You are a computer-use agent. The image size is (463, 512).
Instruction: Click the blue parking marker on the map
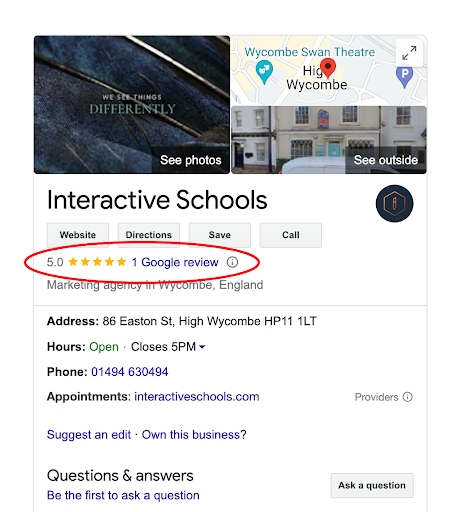[404, 77]
